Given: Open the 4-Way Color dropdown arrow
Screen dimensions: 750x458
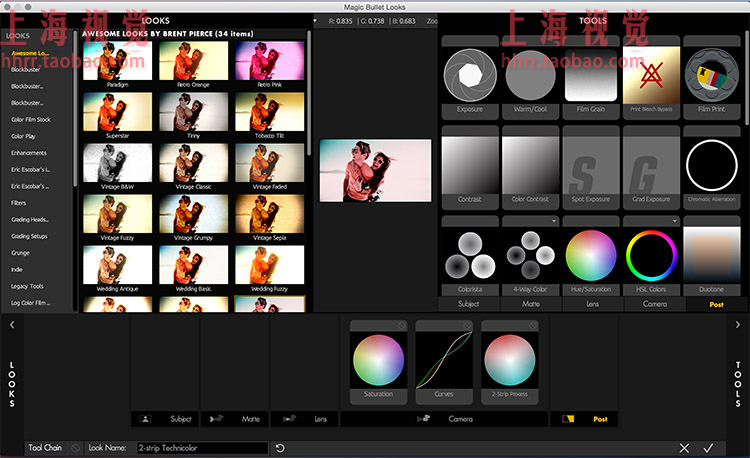Looking at the screenshot, I should pos(552,221).
